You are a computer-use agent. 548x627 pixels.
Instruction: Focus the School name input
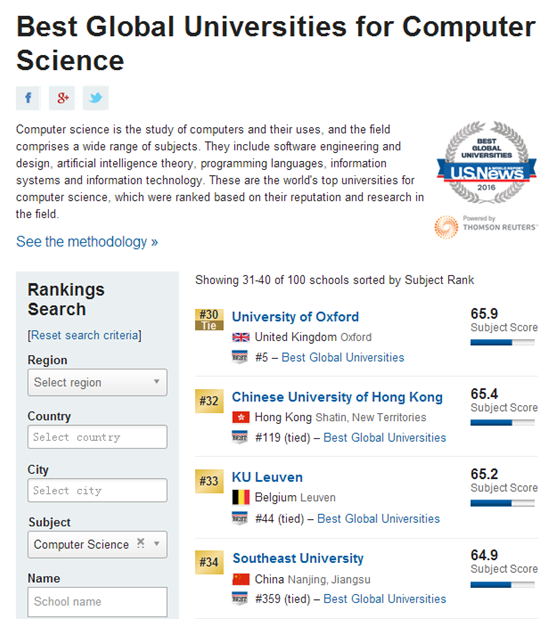pyautogui.click(x=97, y=602)
